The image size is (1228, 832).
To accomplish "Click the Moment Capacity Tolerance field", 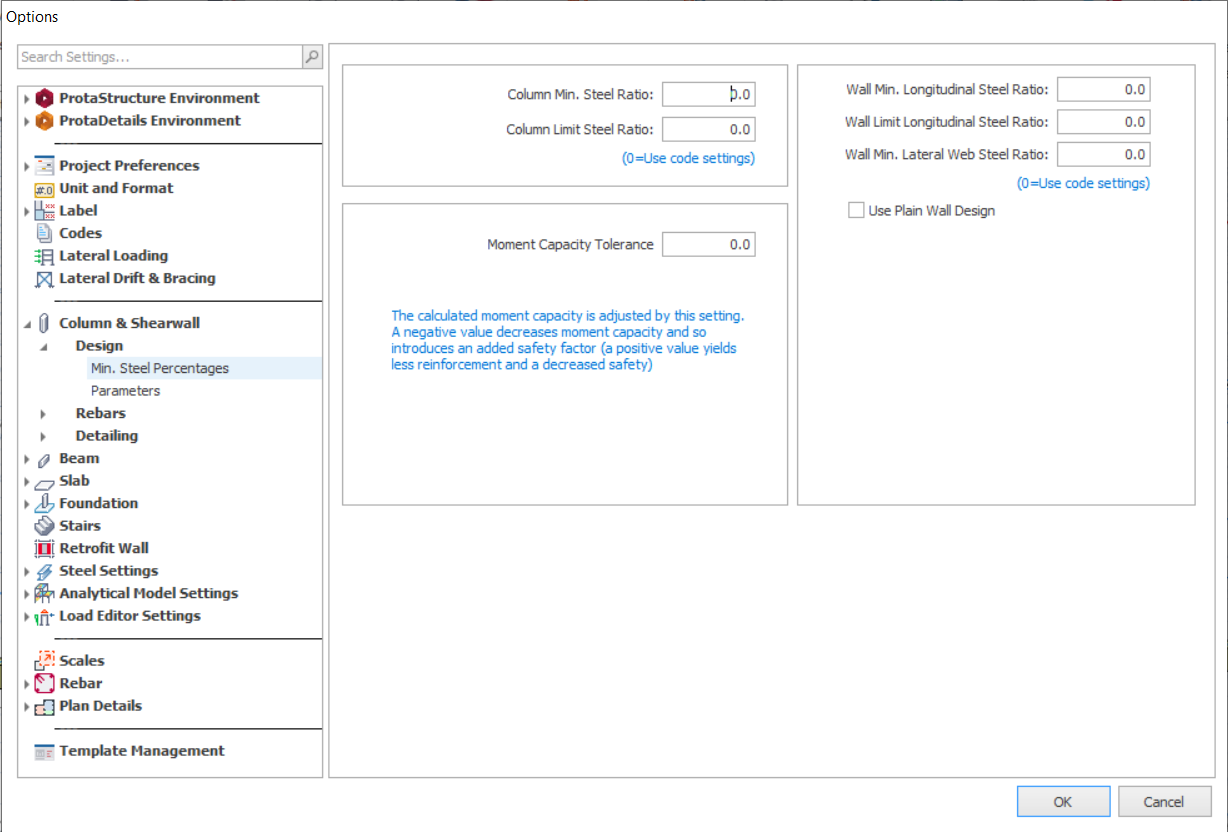I will coord(708,244).
